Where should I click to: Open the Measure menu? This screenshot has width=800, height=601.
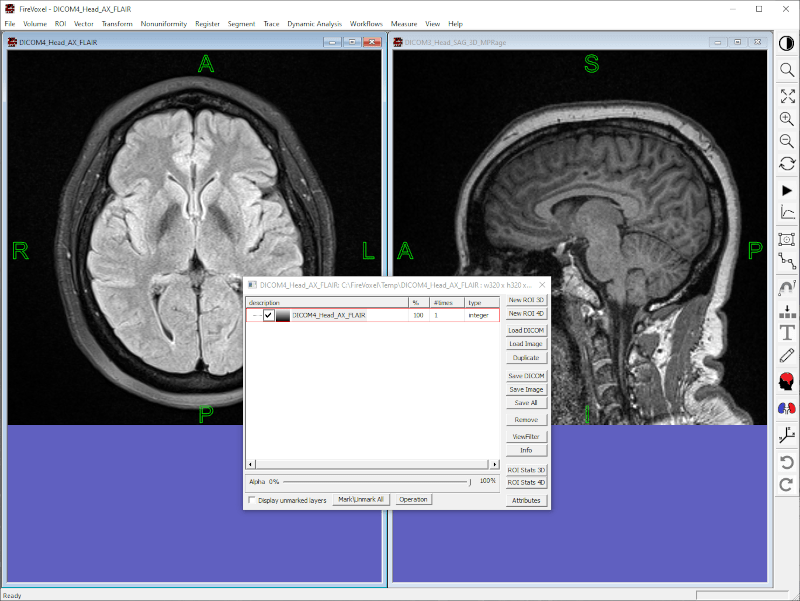coord(404,23)
